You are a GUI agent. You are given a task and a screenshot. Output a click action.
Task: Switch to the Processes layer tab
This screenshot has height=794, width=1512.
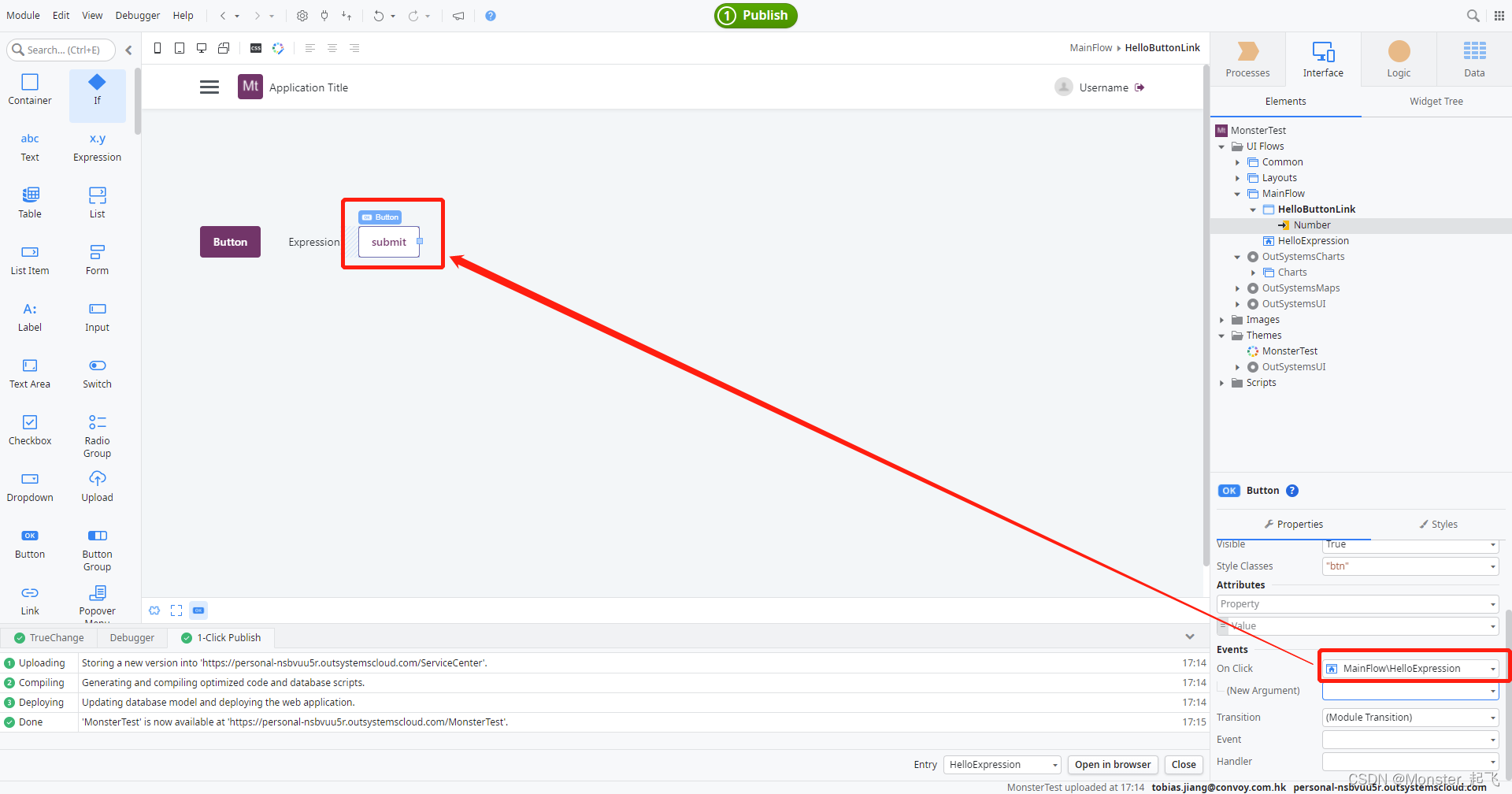coord(1247,60)
